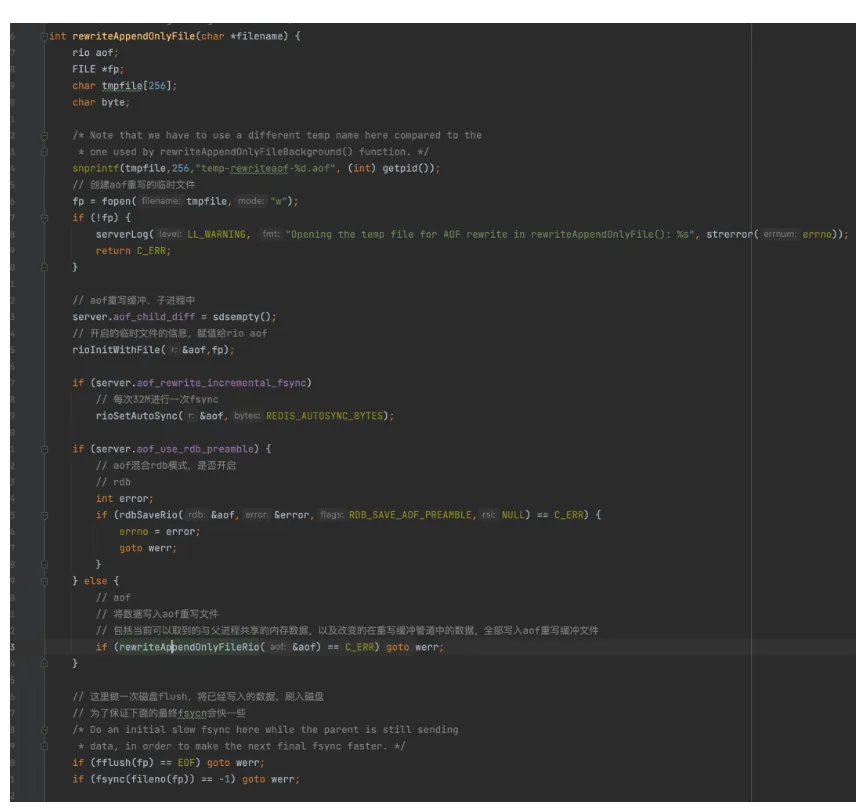Click the aof_rewrite_incremental_fsync field
Viewport: 867px width, 811px height.
[x=221, y=383]
